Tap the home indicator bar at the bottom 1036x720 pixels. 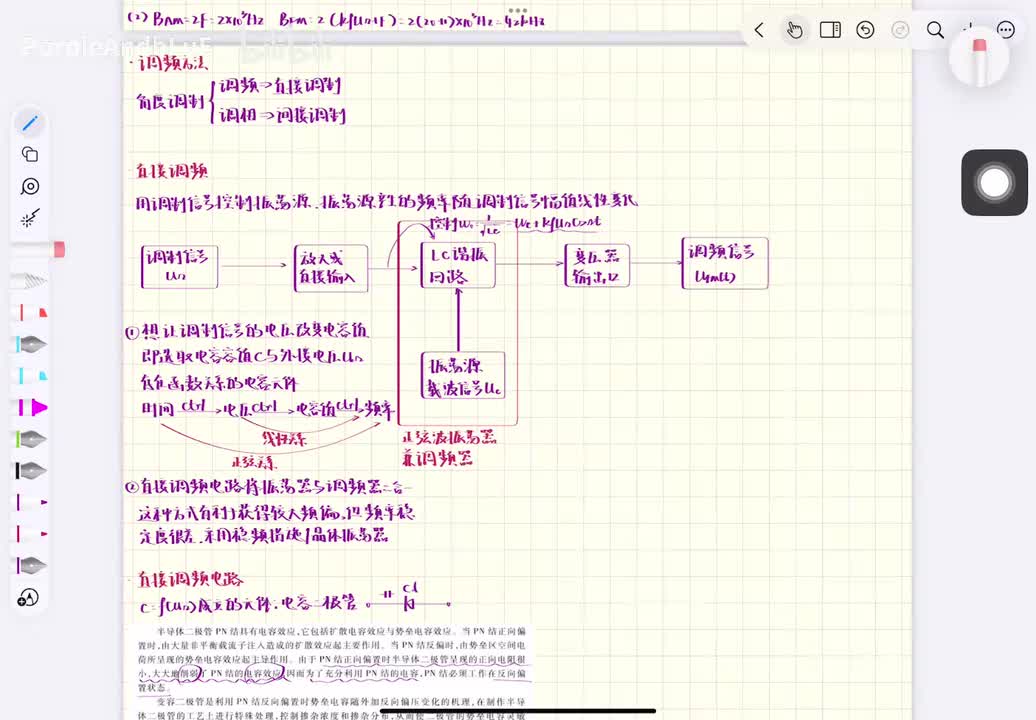tap(518, 711)
